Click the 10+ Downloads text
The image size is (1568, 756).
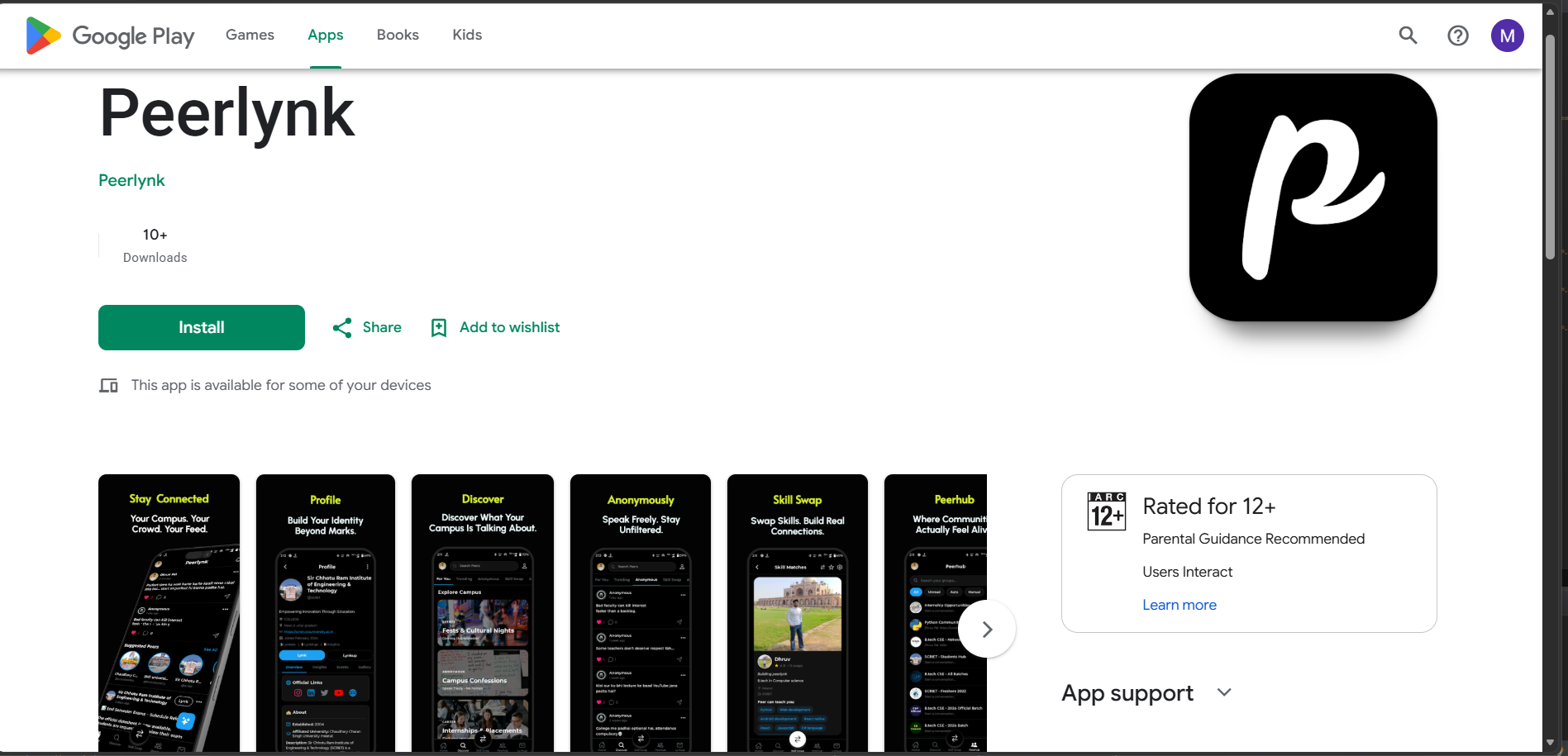(155, 246)
